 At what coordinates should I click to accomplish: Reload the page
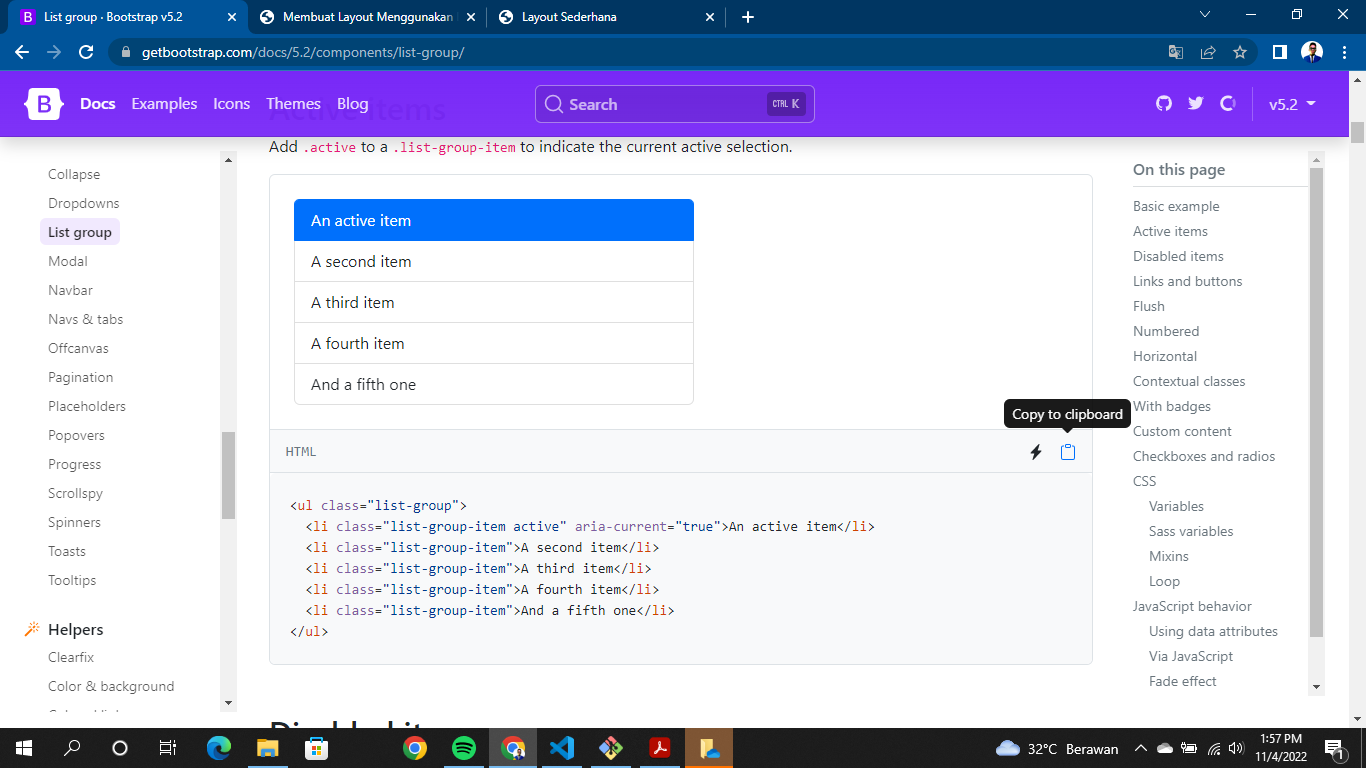tap(86, 52)
